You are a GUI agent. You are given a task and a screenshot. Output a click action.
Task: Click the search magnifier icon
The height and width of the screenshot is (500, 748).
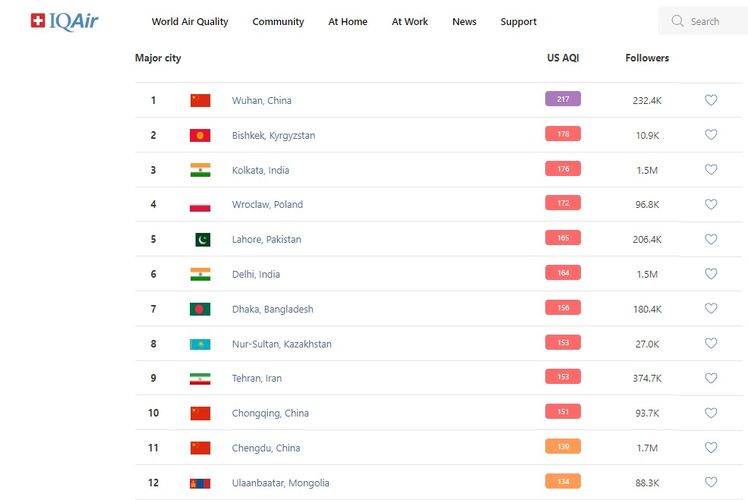click(678, 21)
